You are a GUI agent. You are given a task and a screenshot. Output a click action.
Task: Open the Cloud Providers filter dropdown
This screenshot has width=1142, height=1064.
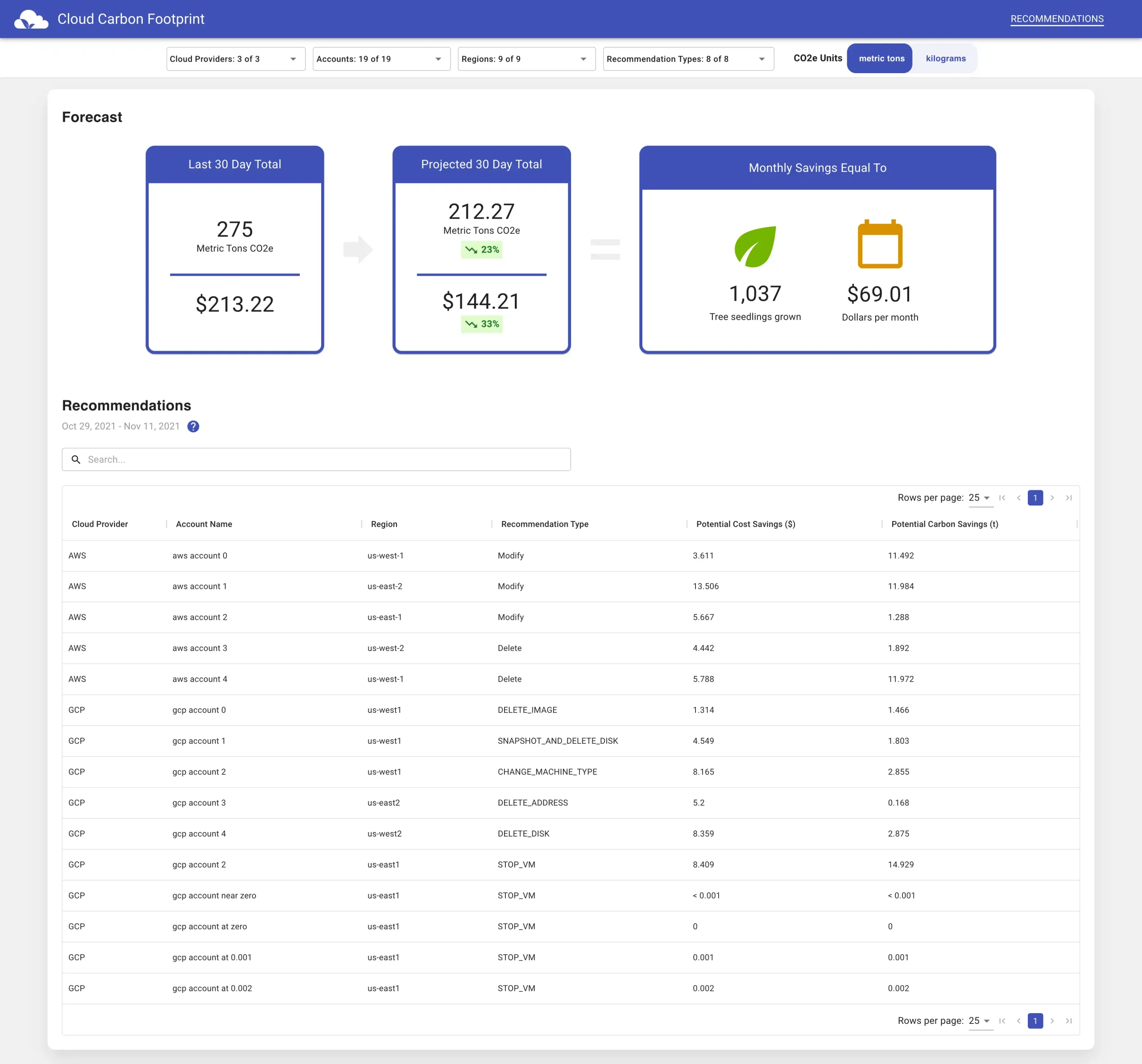click(235, 59)
